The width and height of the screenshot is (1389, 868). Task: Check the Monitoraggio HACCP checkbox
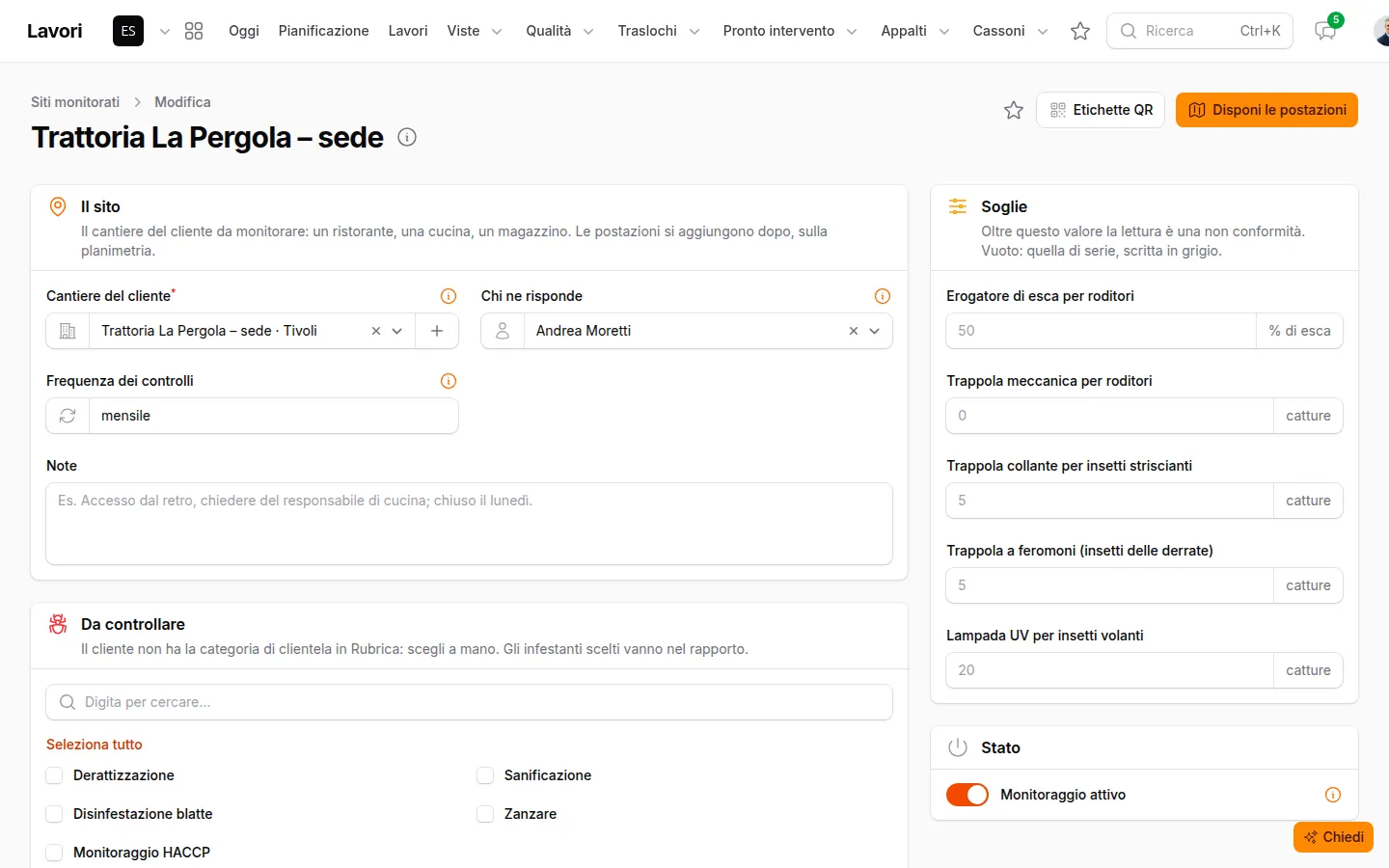pos(55,853)
